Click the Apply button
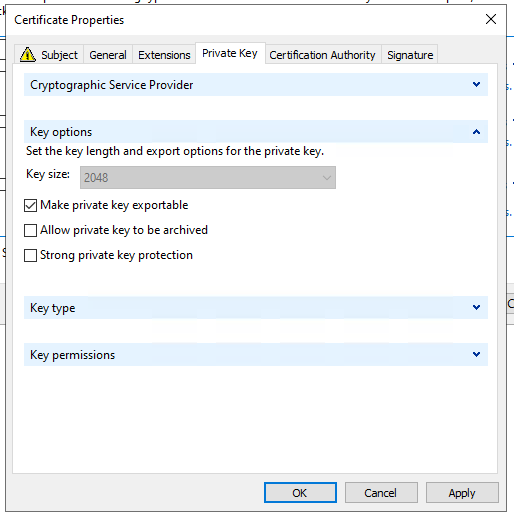The image size is (514, 517). (x=462, y=492)
